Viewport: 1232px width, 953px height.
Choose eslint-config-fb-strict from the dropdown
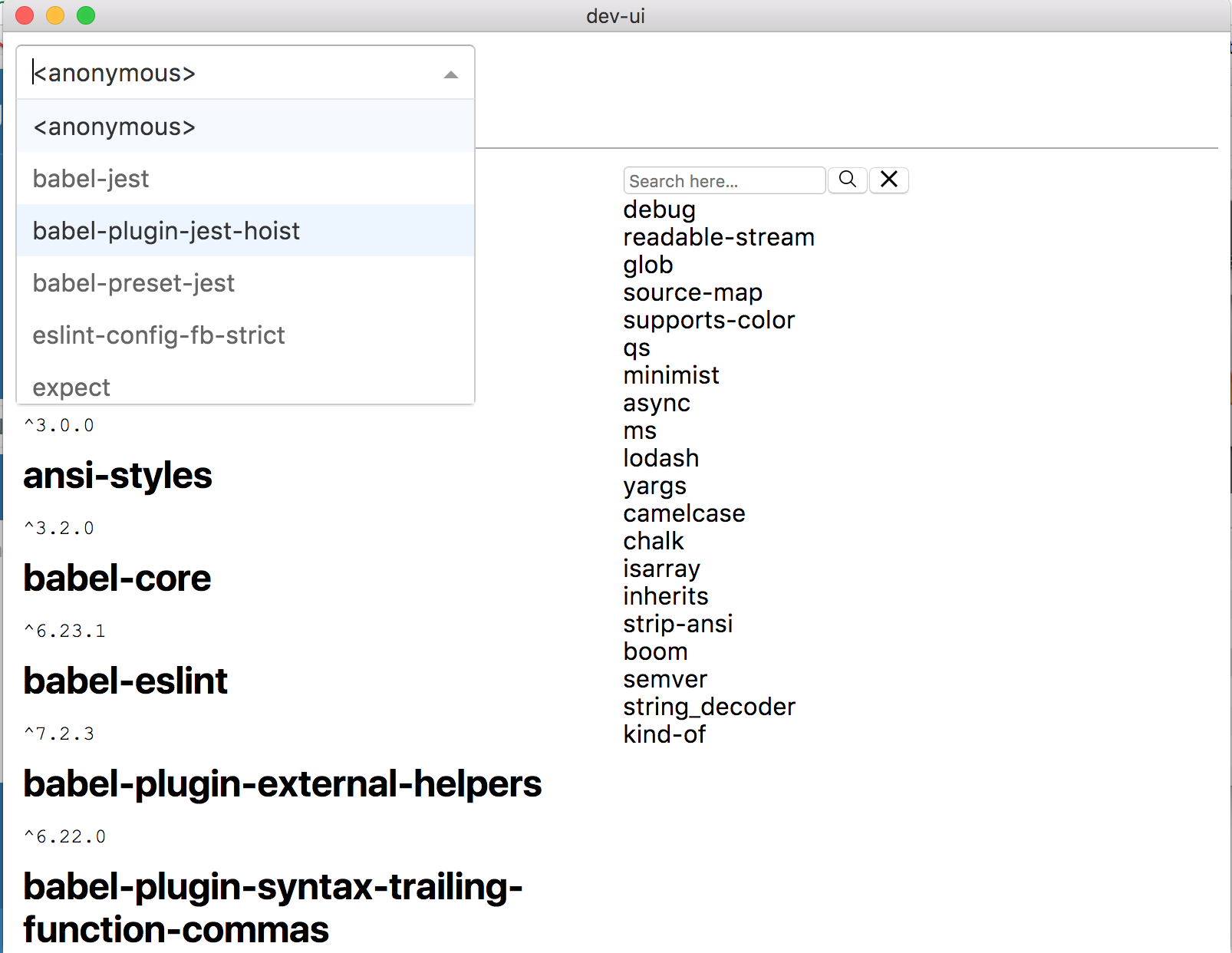coord(245,335)
